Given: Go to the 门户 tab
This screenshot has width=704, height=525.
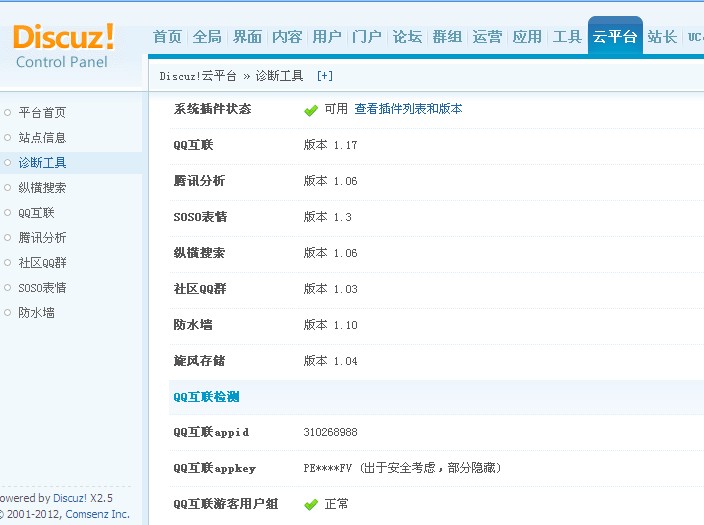Looking at the screenshot, I should tap(367, 37).
